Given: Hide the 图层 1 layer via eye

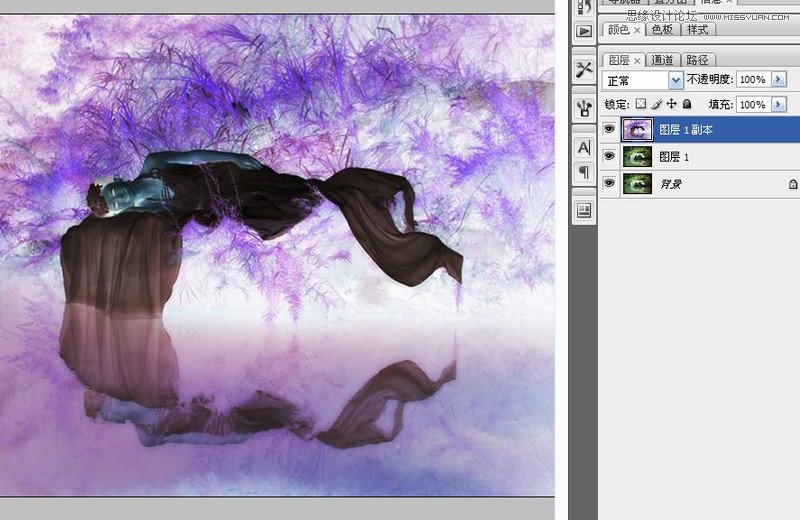Looking at the screenshot, I should (x=609, y=156).
